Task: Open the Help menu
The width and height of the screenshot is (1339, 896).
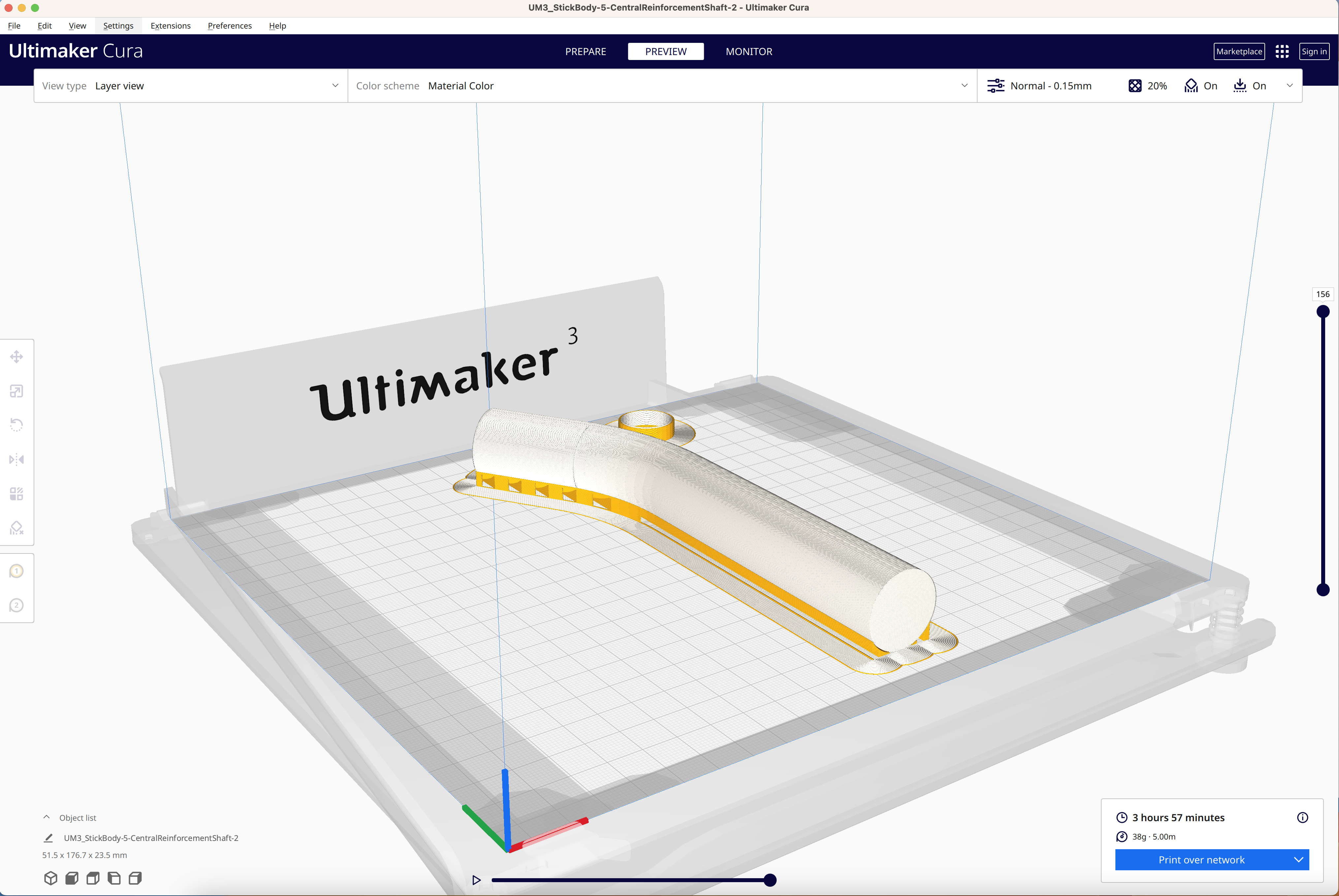Action: 277,26
